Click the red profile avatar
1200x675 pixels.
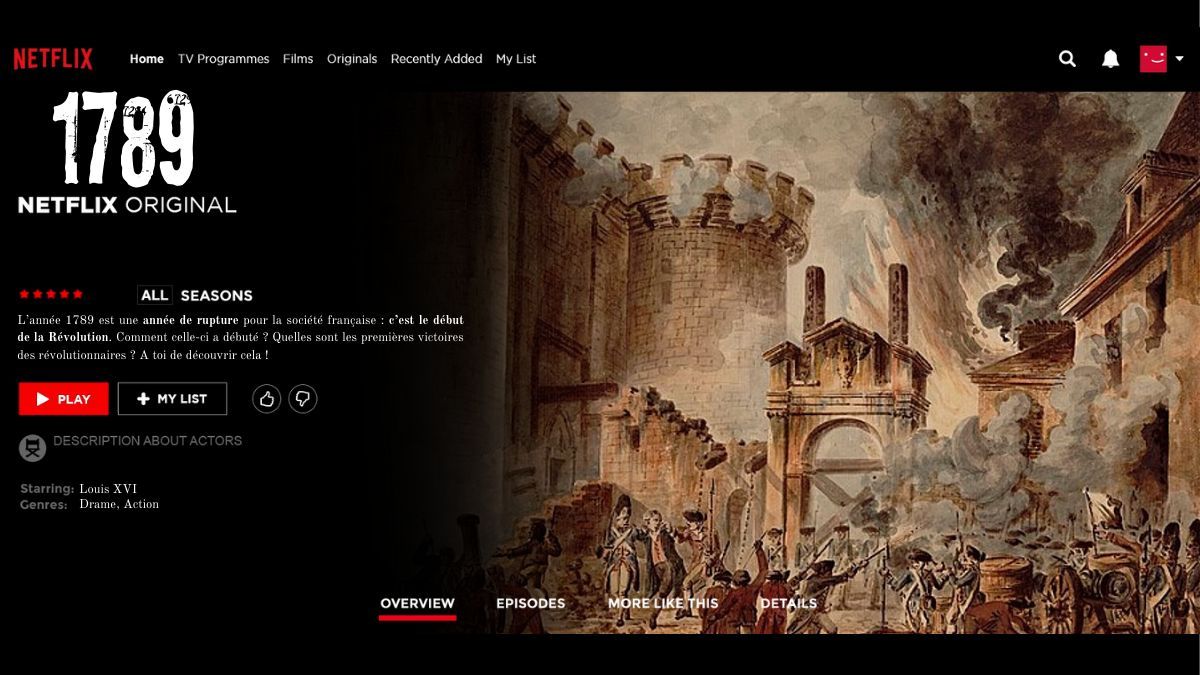(1153, 59)
